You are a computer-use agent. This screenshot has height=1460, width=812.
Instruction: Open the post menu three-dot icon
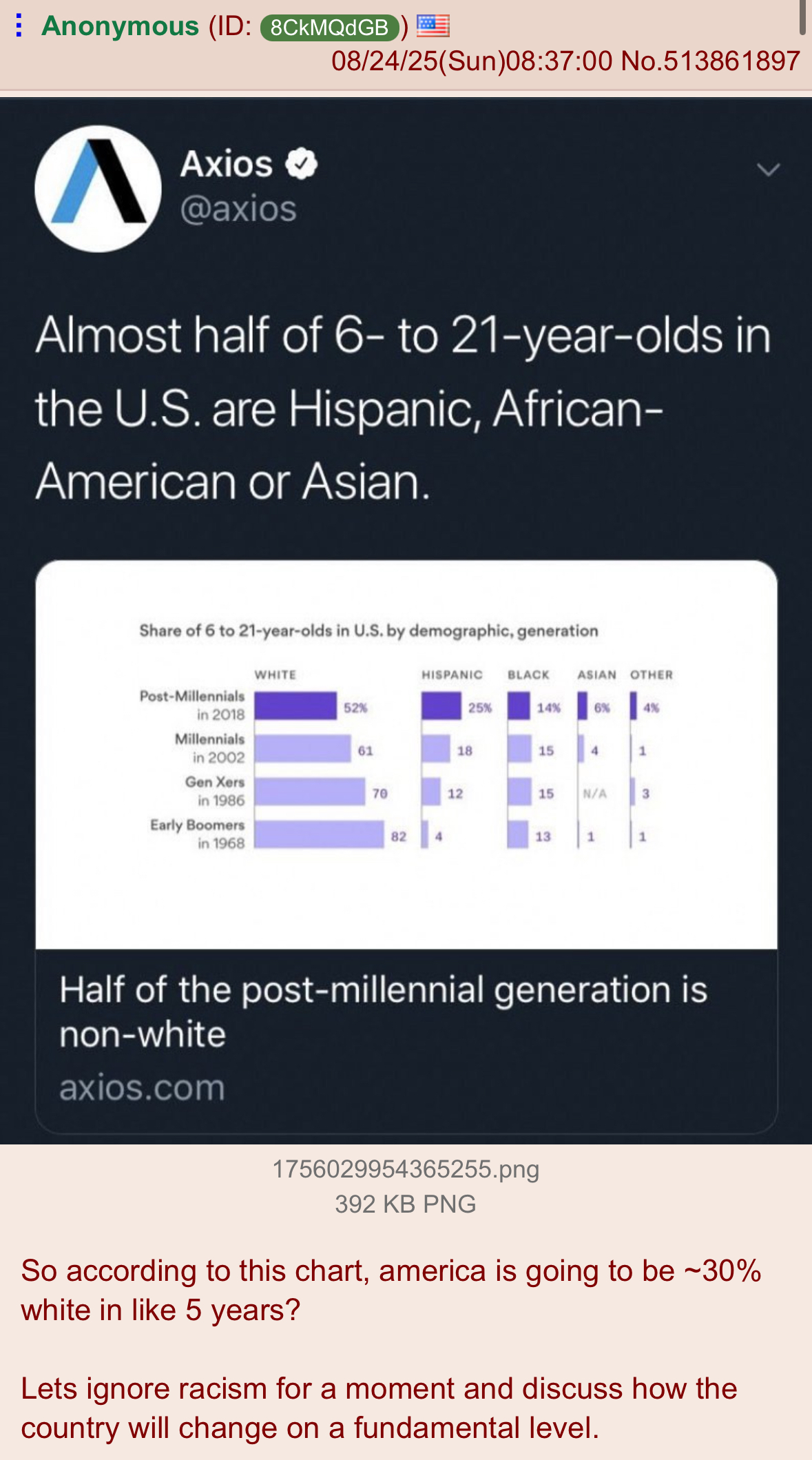[19, 26]
